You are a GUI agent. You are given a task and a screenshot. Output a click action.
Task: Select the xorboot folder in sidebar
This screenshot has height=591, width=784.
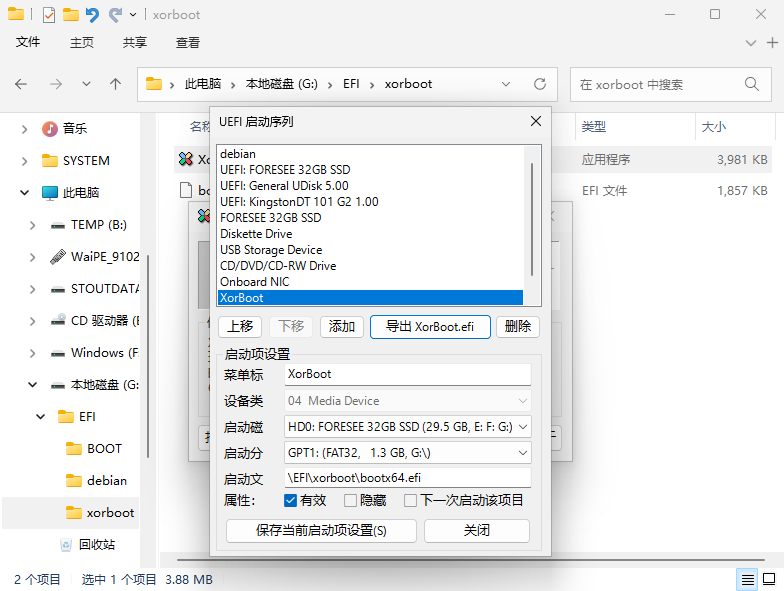point(100,512)
